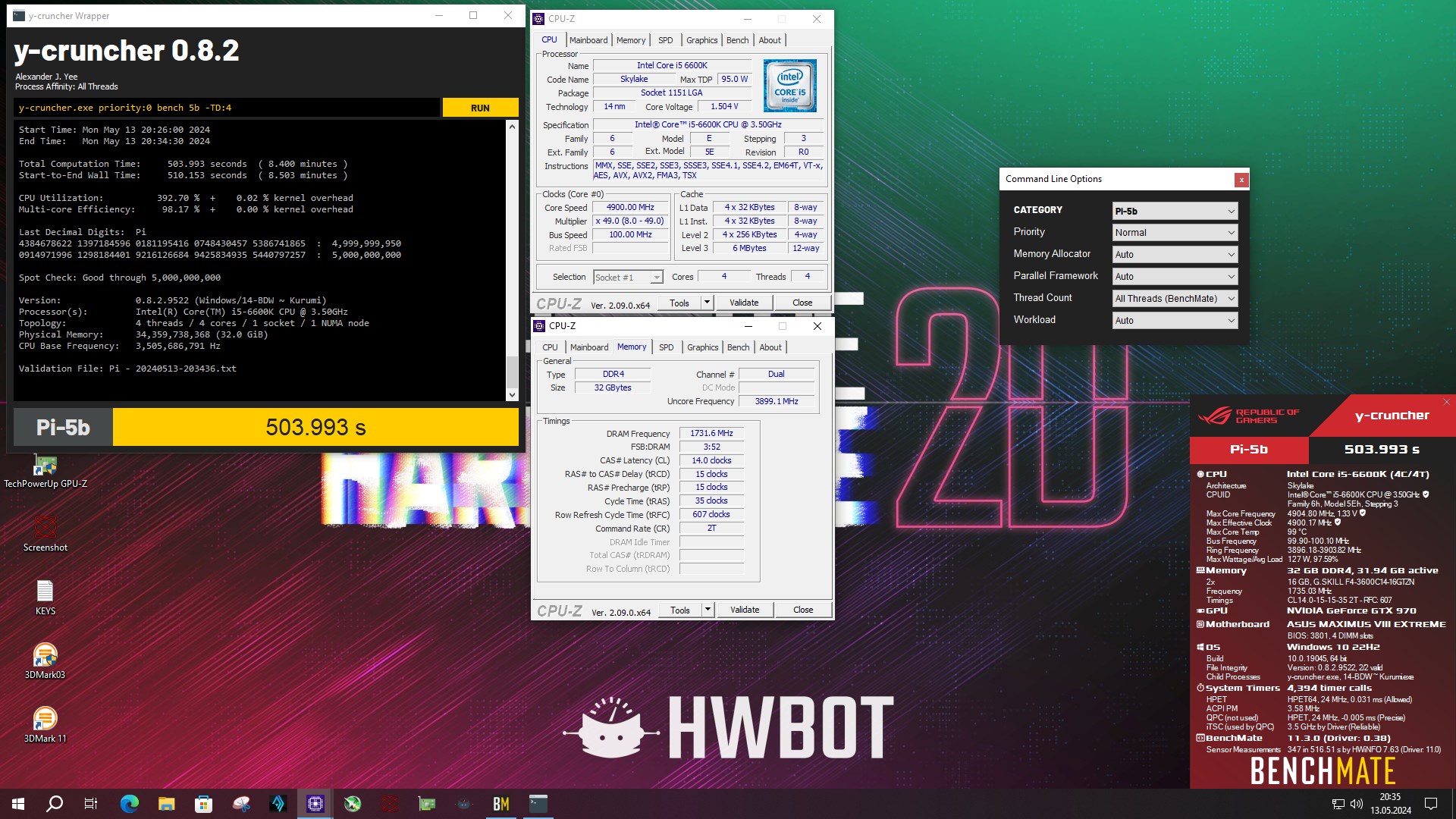Open the notification center icon
Viewport: 1456px width, 819px height.
[1431, 804]
